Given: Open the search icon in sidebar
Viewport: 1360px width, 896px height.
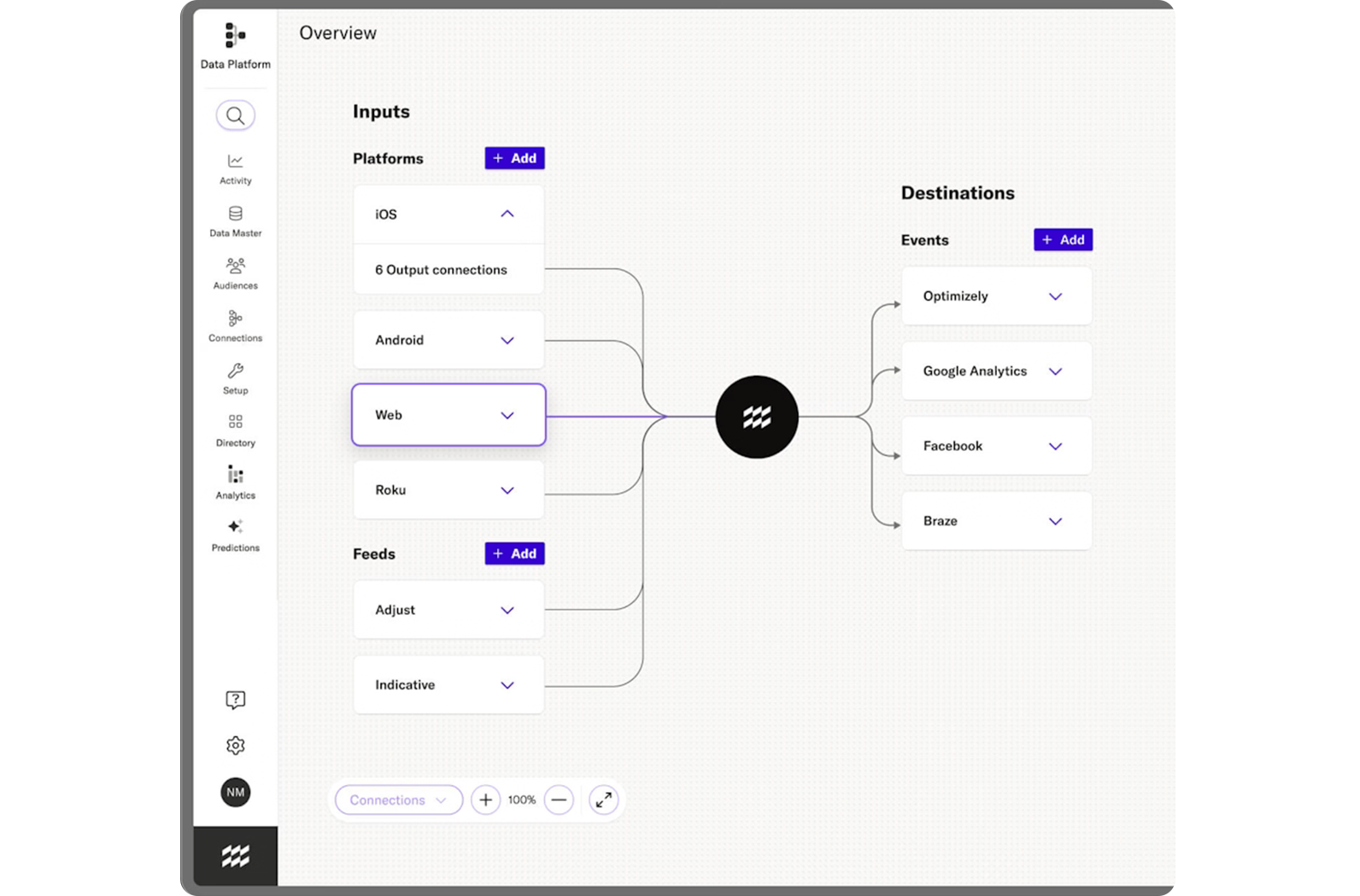Looking at the screenshot, I should click(235, 115).
